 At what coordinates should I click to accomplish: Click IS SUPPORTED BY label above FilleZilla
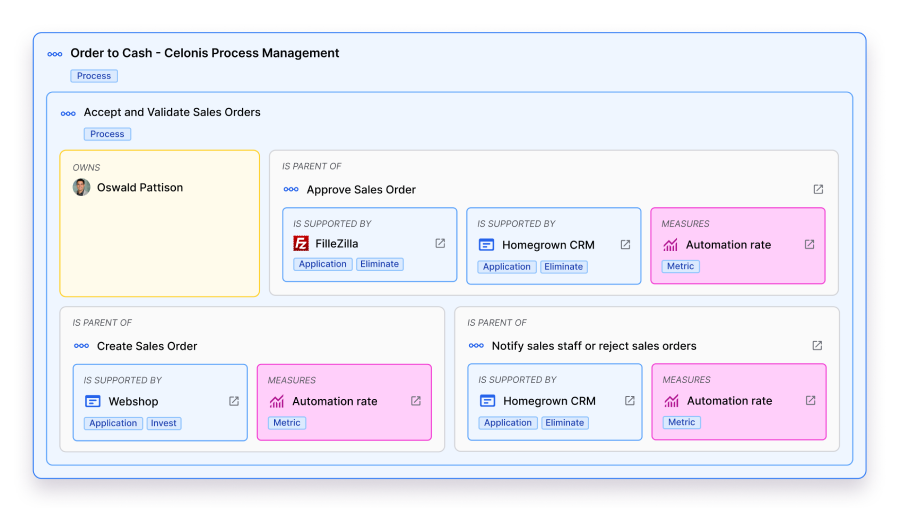click(332, 224)
